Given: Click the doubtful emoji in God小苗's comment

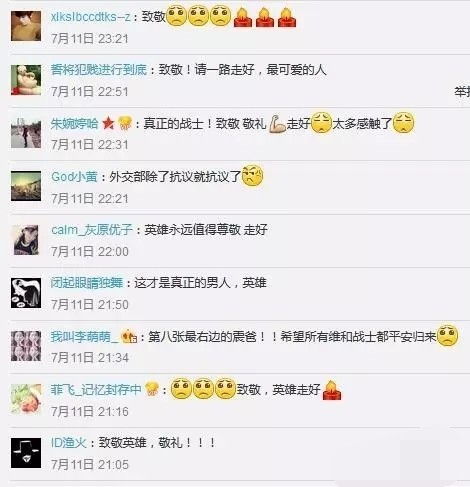Looking at the screenshot, I should pos(252,175).
